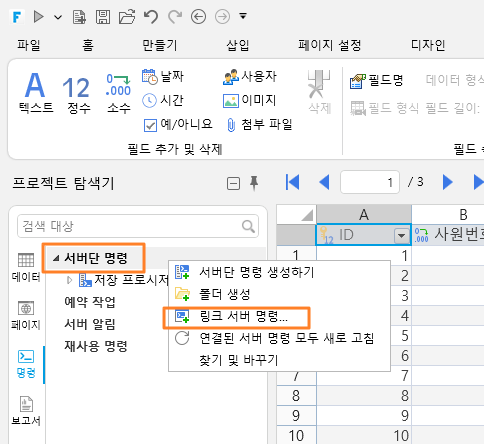
Task: Click the Open folder icon in quick toolbar
Action: [x=127, y=17]
